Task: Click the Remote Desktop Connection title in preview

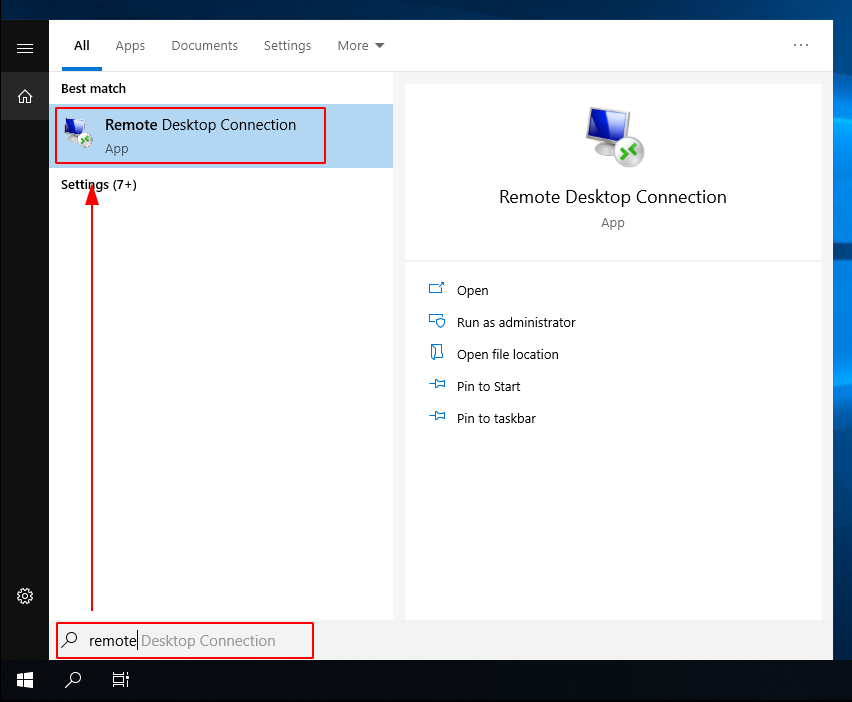Action: pos(612,197)
